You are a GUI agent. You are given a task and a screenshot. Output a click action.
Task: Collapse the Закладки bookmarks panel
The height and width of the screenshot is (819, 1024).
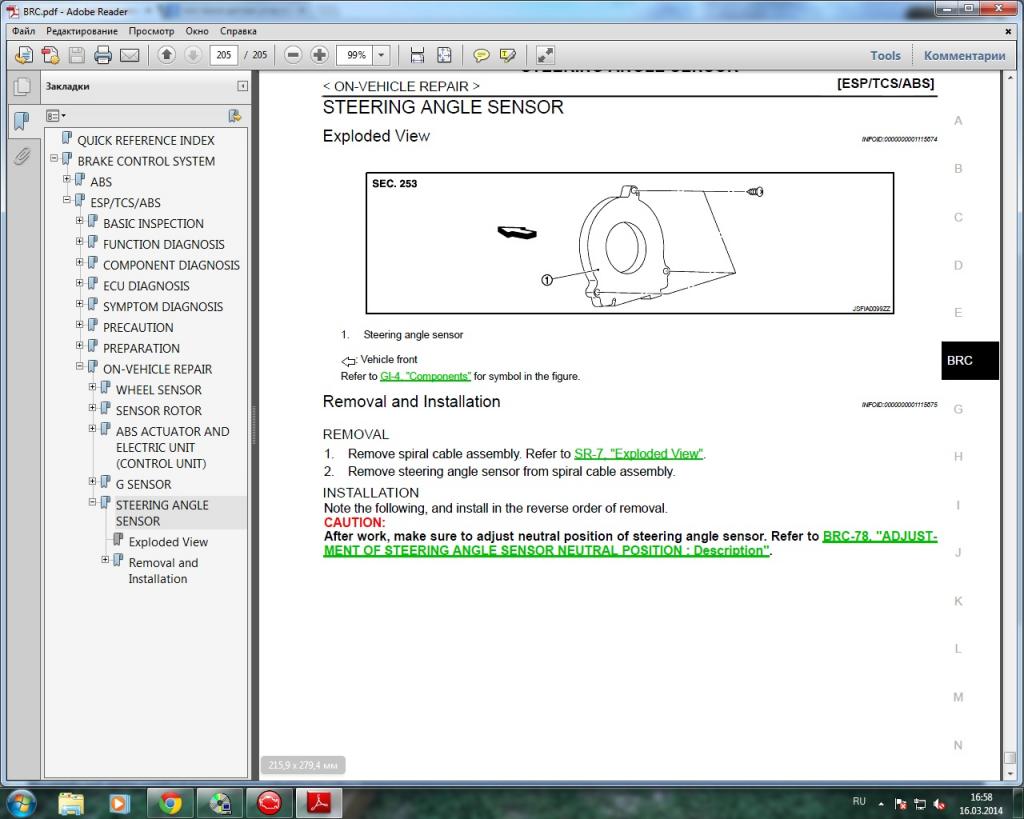(242, 87)
